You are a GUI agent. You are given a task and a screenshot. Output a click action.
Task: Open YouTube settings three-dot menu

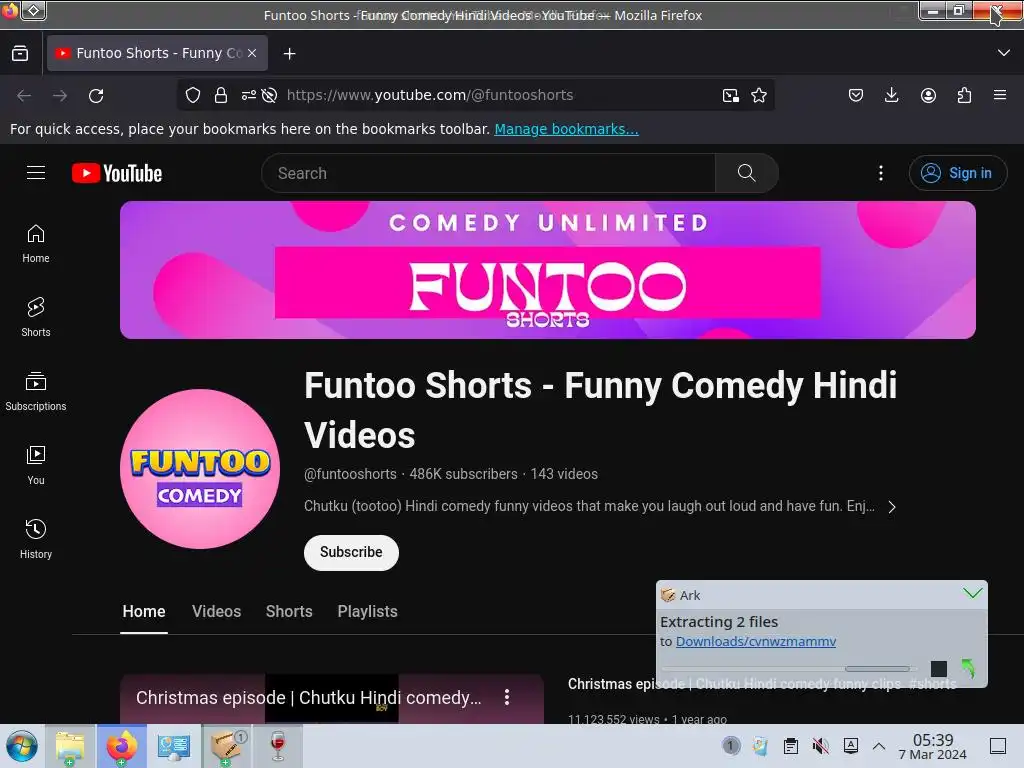click(880, 173)
